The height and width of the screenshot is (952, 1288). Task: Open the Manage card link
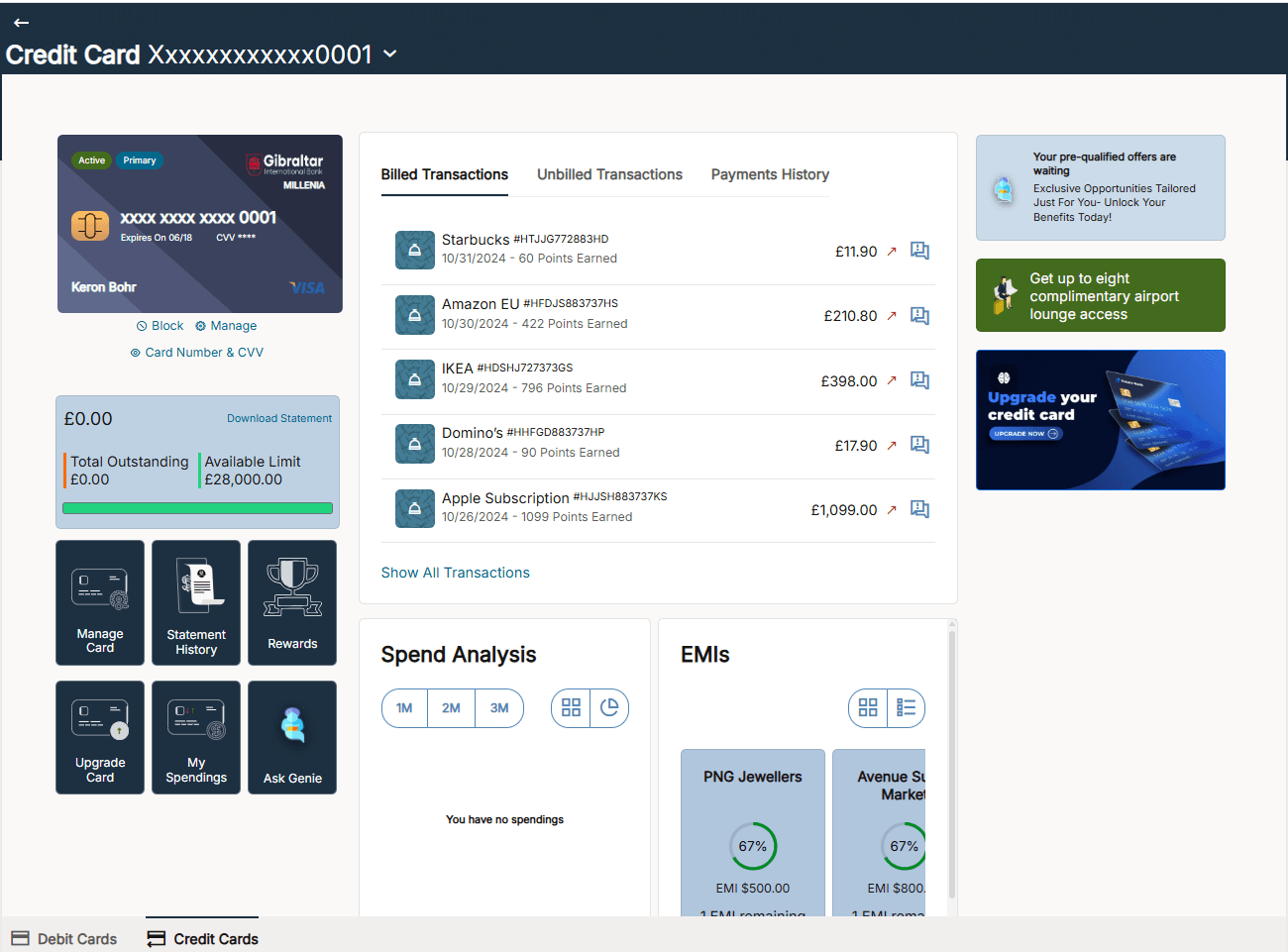pos(226,326)
